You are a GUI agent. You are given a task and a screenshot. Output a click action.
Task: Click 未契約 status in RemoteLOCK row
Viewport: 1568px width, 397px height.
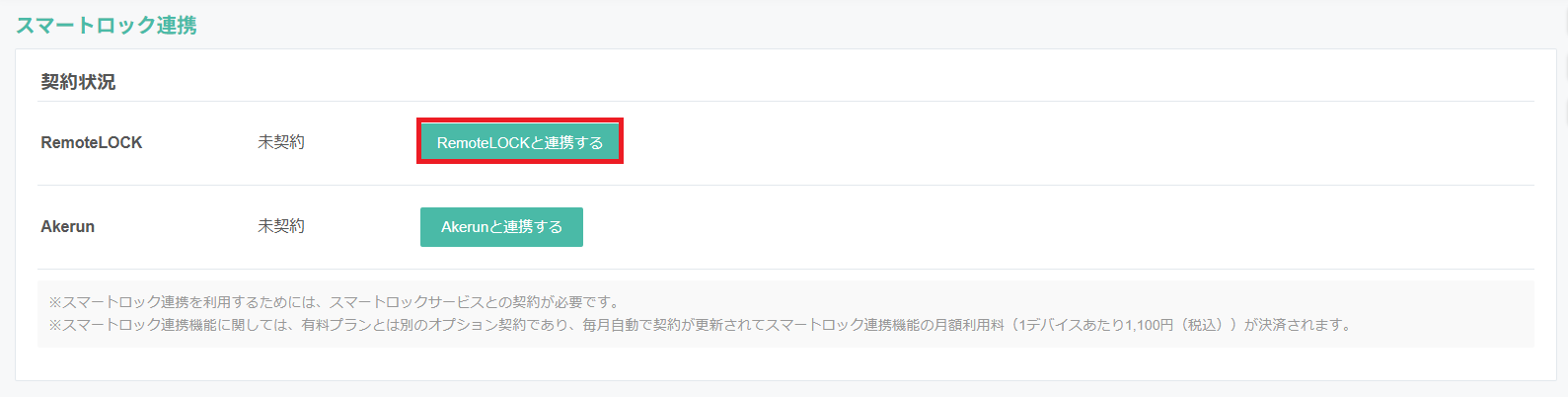click(x=281, y=142)
